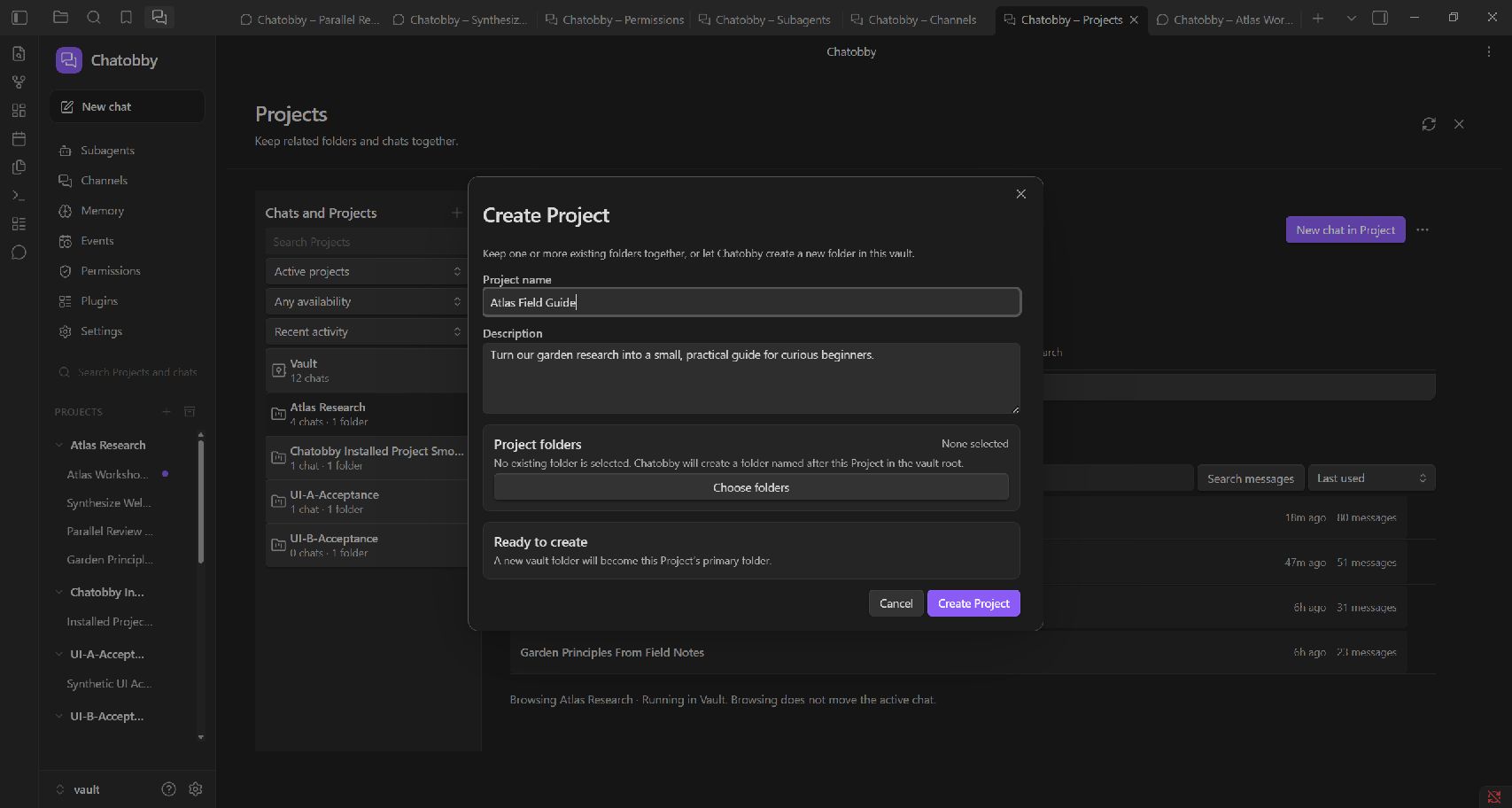
Task: Click the Description text area
Action: pos(751,378)
